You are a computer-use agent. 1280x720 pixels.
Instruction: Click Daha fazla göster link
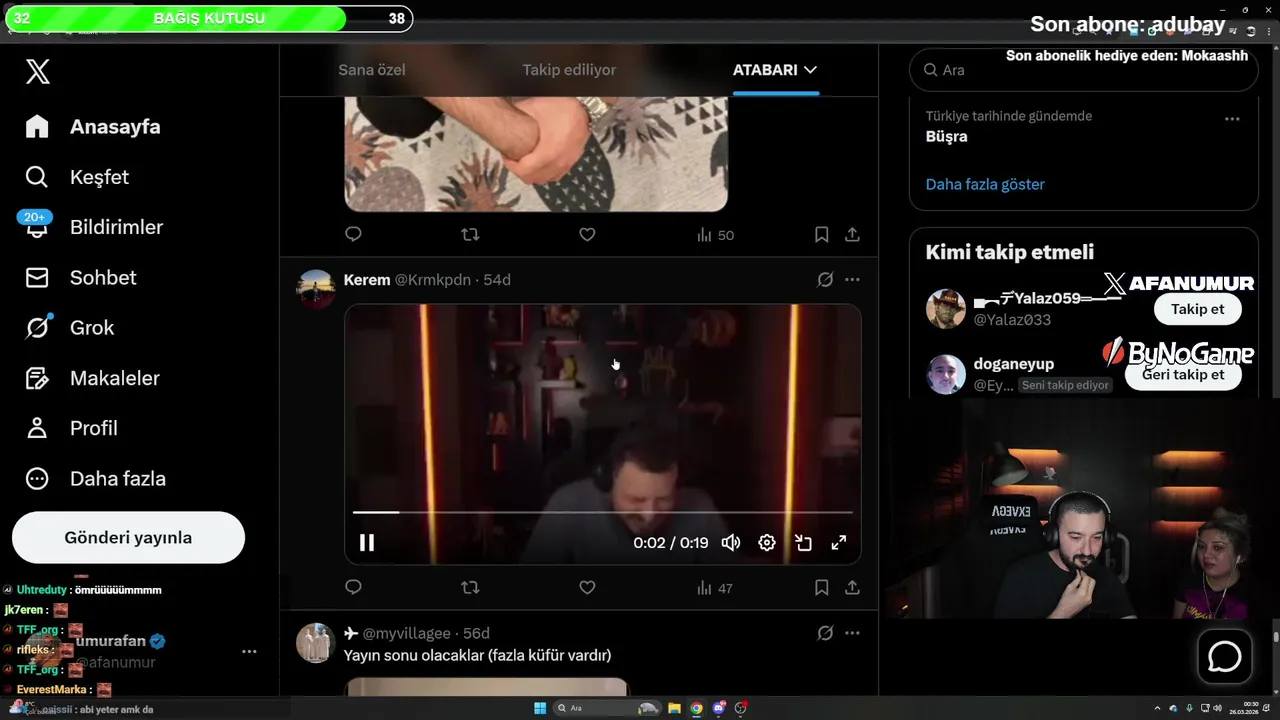click(985, 184)
